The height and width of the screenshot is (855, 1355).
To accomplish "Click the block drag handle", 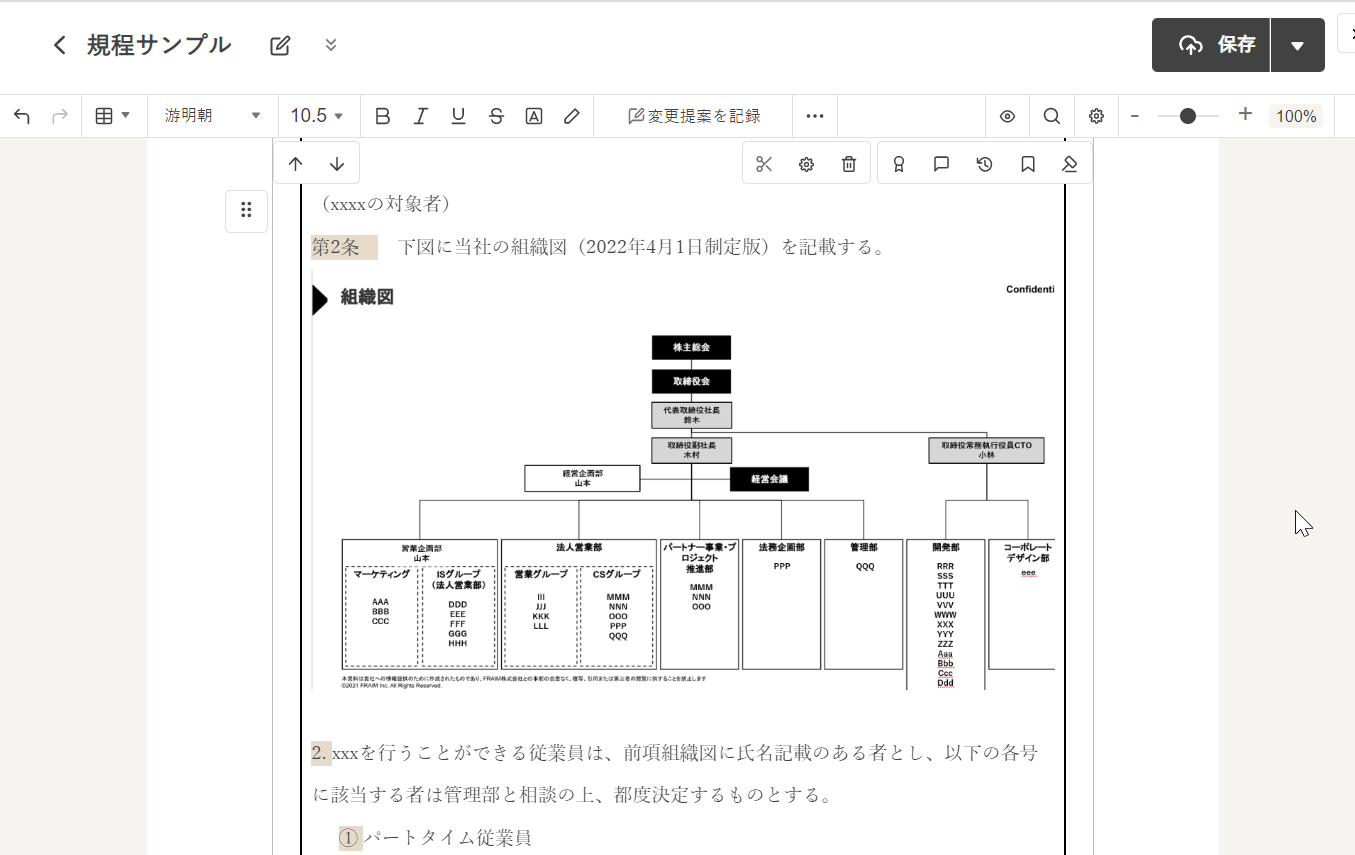I will 246,210.
